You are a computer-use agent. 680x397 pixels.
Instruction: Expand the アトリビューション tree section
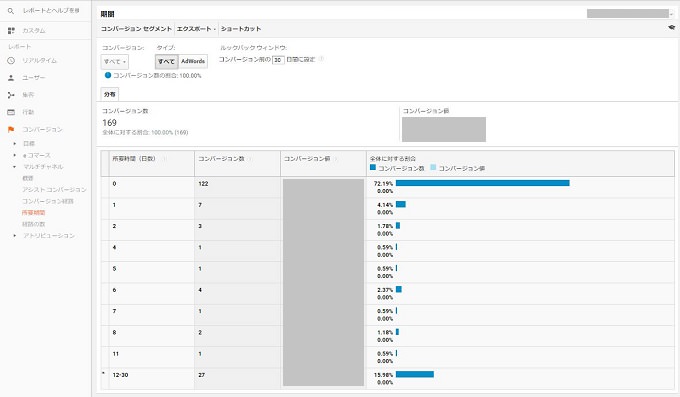coord(14,236)
